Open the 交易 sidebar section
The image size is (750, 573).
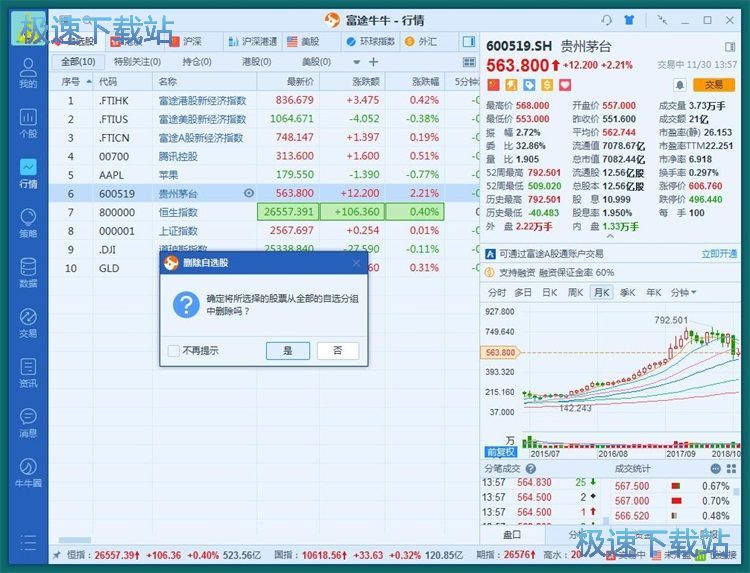tap(28, 323)
